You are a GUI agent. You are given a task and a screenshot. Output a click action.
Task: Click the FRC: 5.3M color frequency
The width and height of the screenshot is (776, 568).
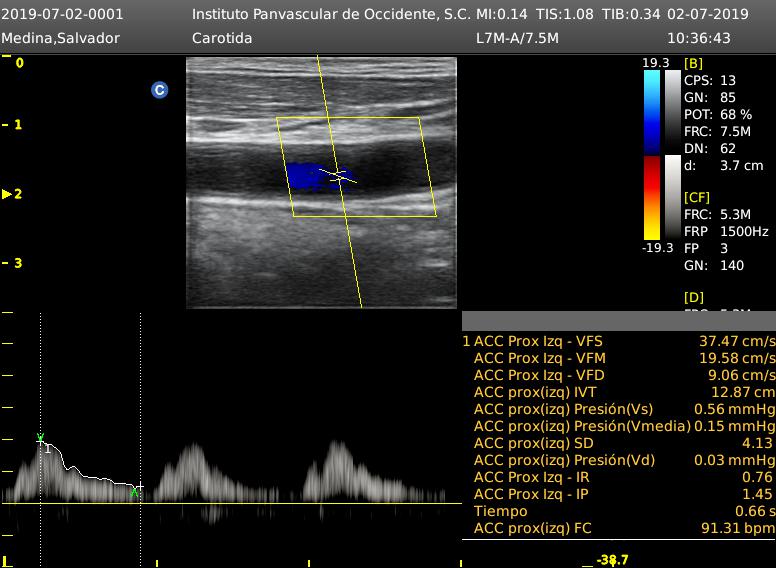coord(717,214)
